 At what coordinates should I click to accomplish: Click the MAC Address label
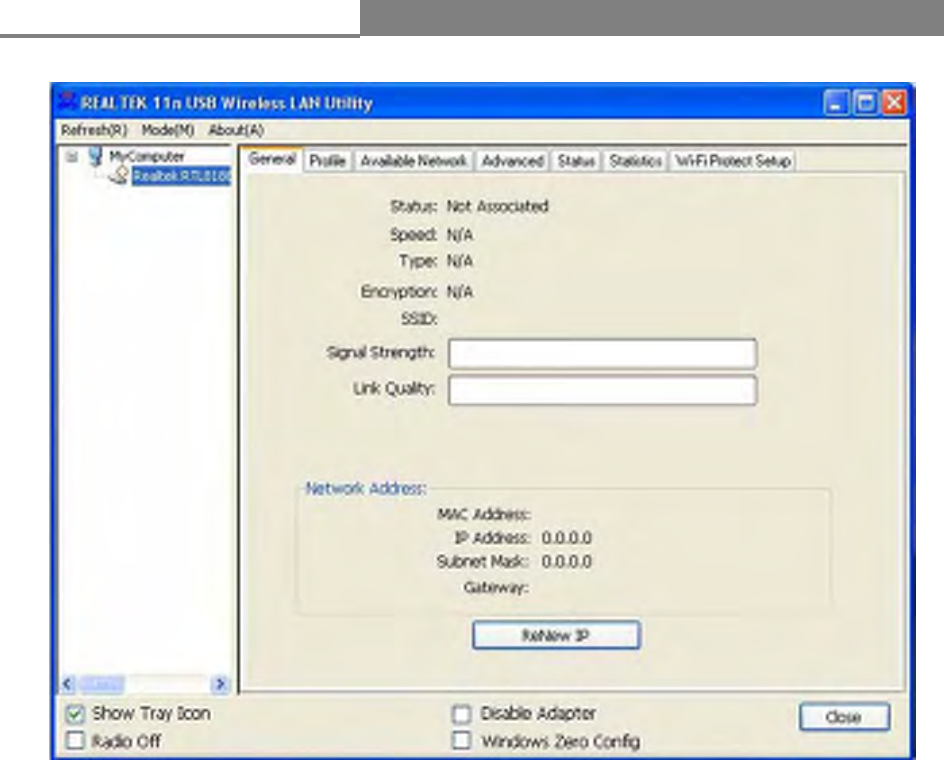(x=483, y=514)
